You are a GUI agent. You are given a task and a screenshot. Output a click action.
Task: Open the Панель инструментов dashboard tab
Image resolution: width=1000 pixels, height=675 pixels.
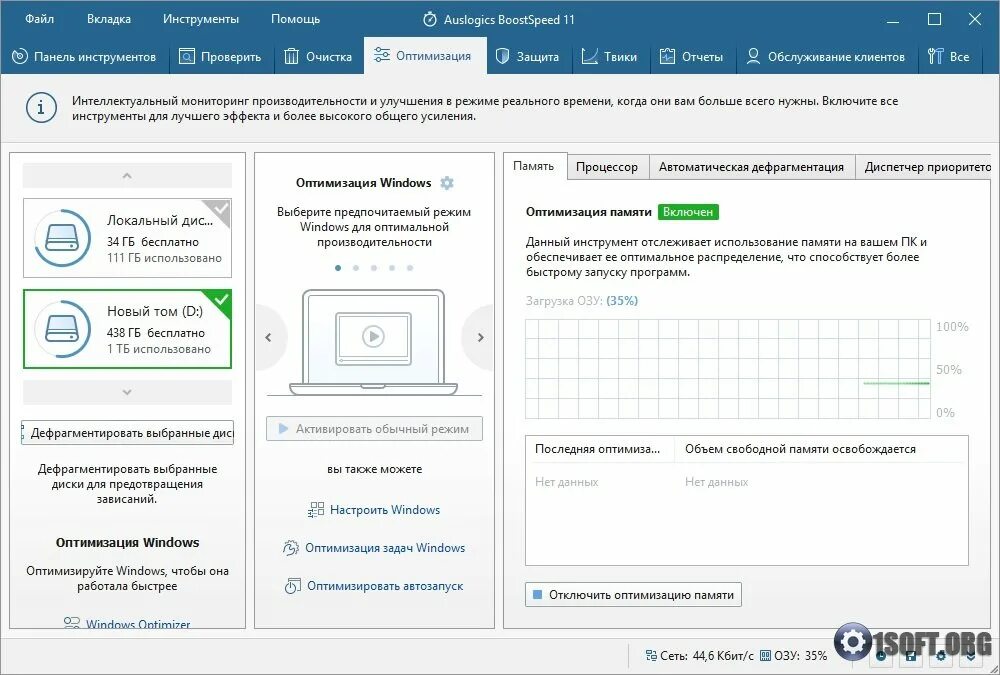(x=84, y=57)
